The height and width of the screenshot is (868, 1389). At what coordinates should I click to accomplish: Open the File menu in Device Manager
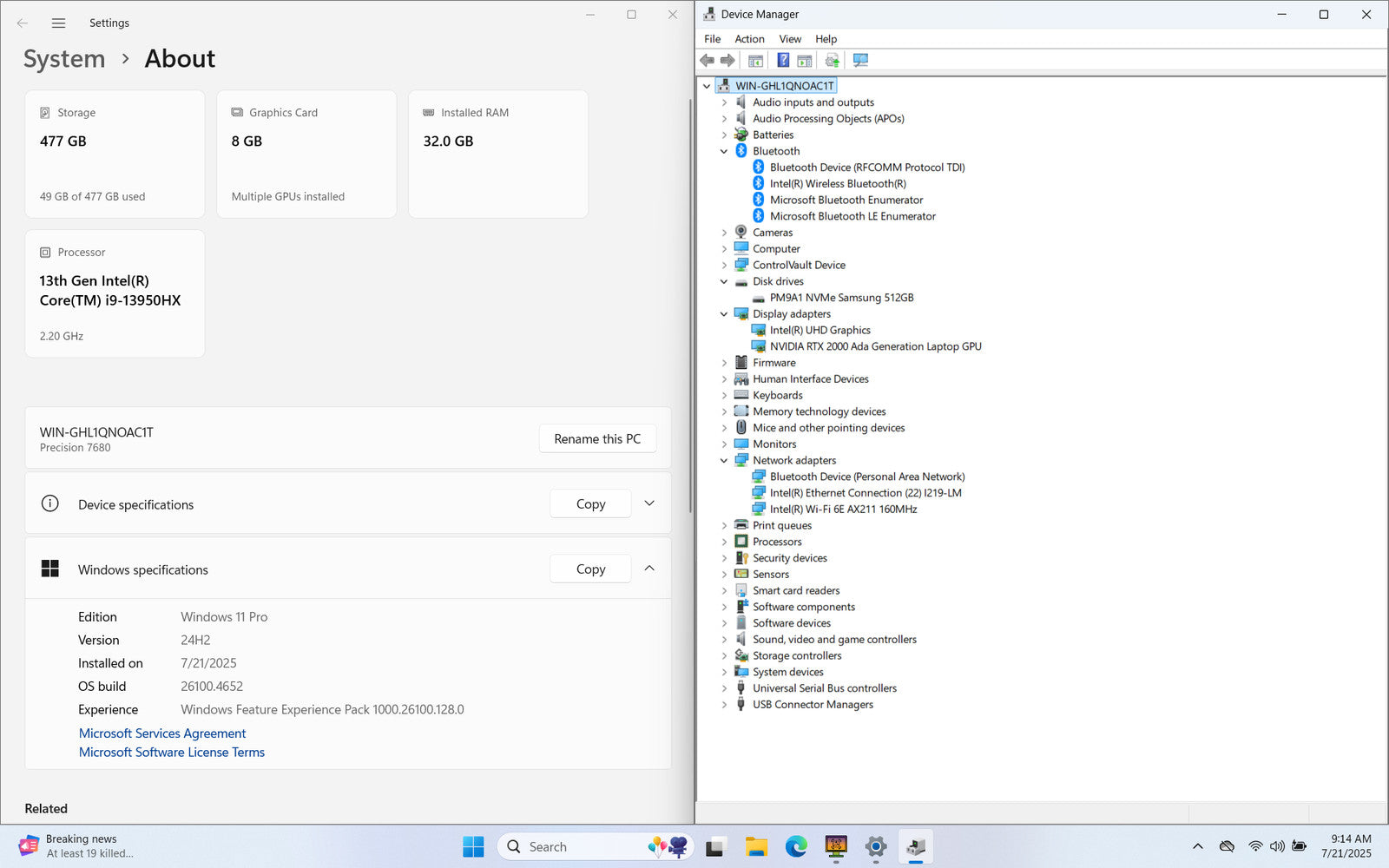click(712, 39)
